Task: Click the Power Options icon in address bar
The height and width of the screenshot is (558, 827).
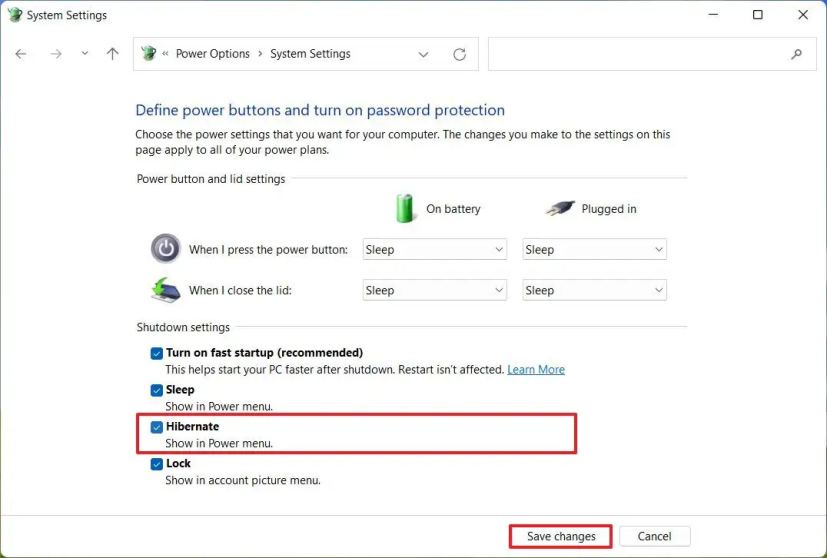Action: (x=149, y=53)
